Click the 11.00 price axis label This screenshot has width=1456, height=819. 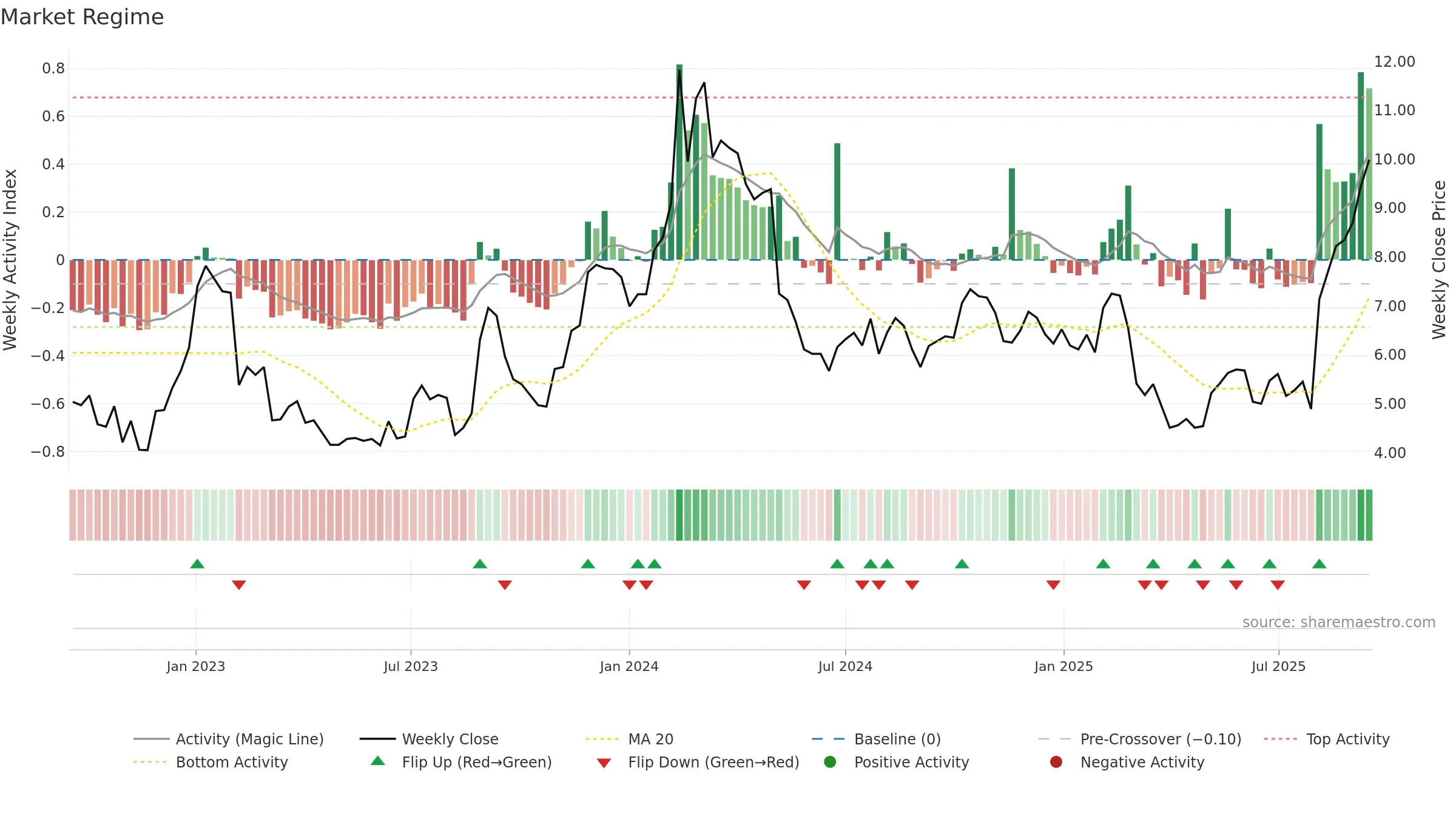(x=1394, y=110)
